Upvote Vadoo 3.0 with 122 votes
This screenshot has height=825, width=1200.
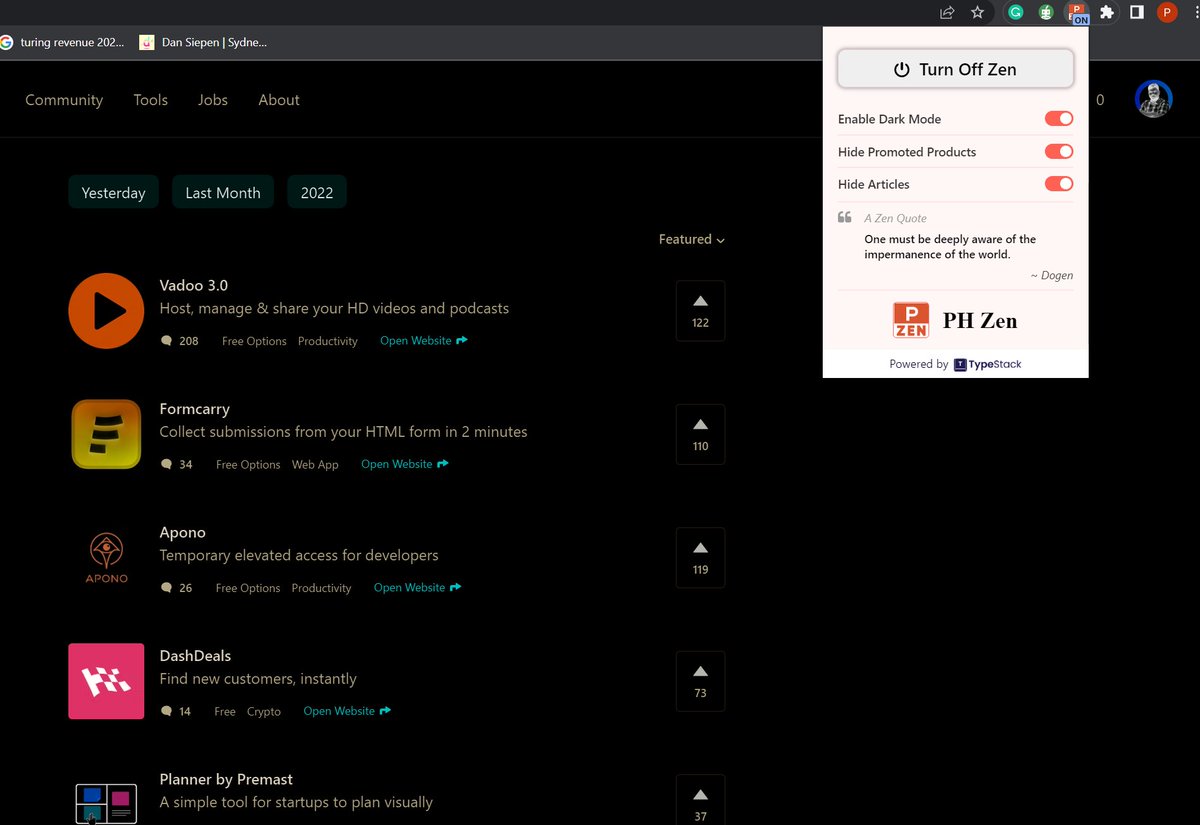[700, 311]
